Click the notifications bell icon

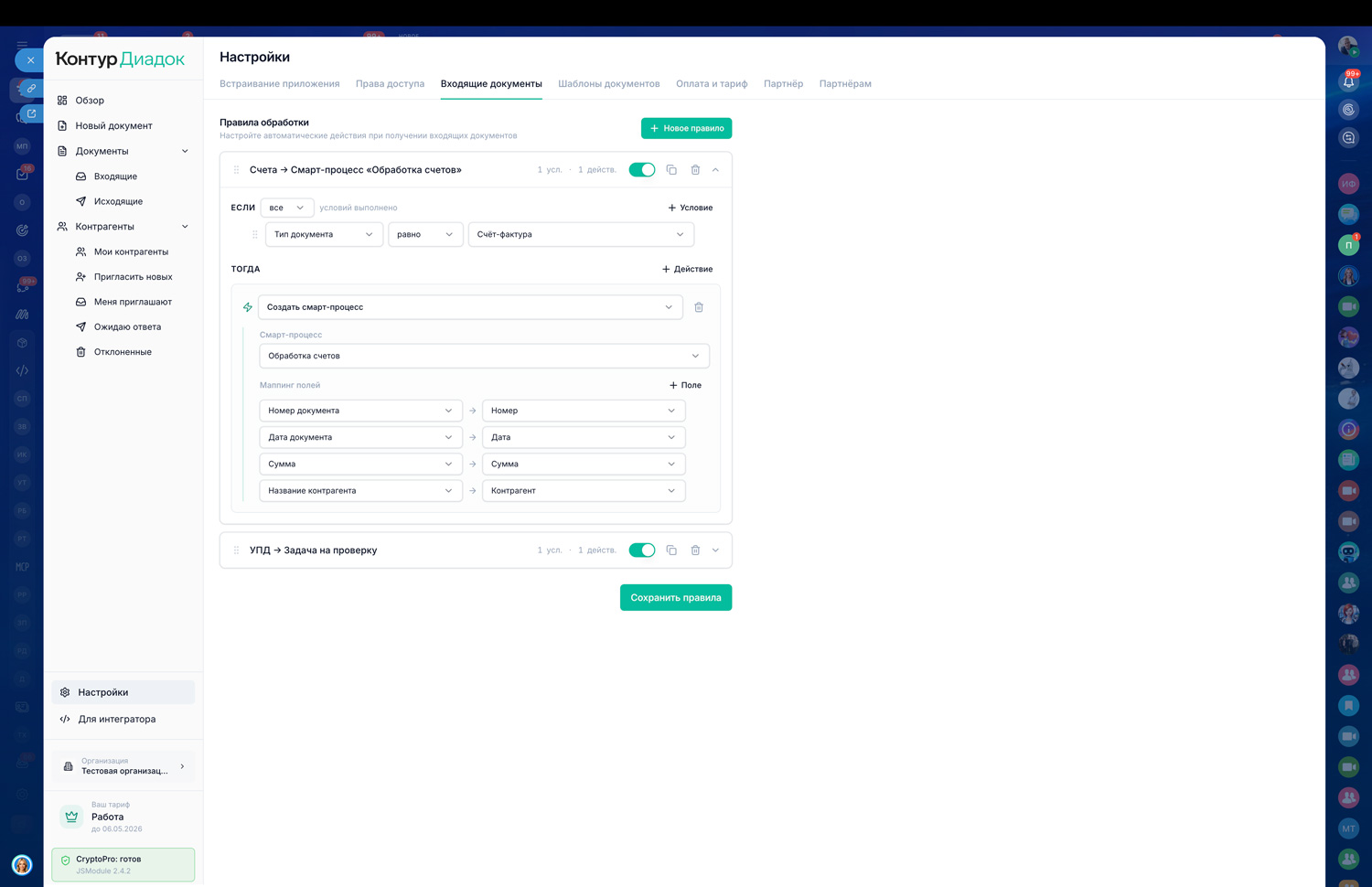pos(1348,81)
